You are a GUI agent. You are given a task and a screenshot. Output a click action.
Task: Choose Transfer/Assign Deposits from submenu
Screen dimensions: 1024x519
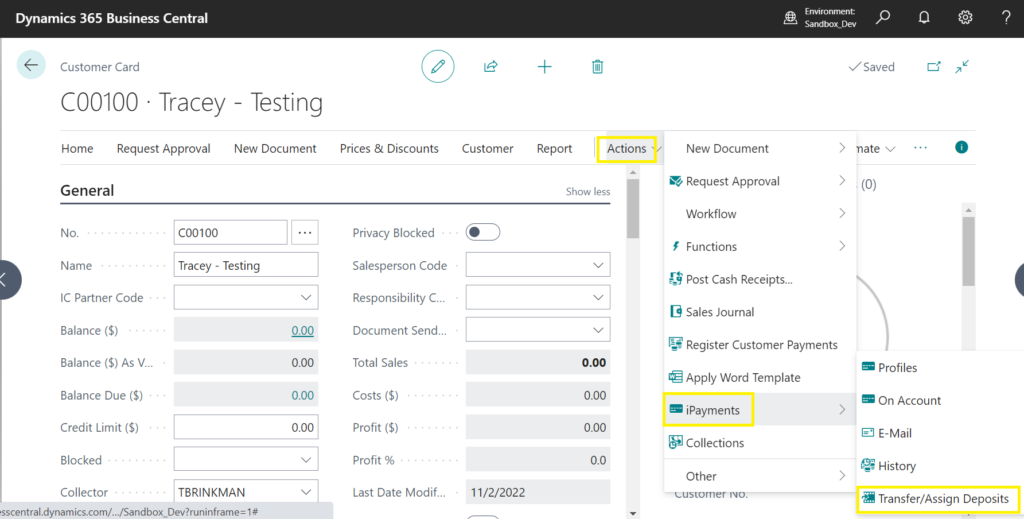[x=942, y=498]
